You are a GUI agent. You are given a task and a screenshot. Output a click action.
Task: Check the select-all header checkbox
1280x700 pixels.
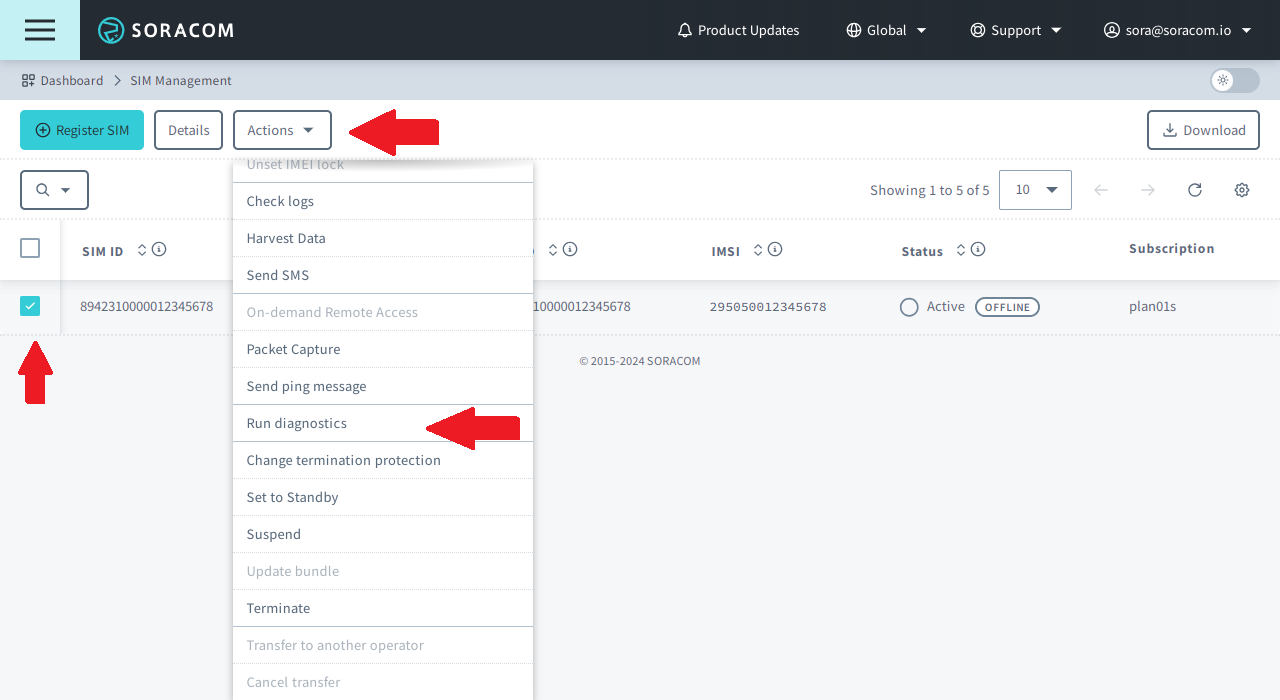30,248
